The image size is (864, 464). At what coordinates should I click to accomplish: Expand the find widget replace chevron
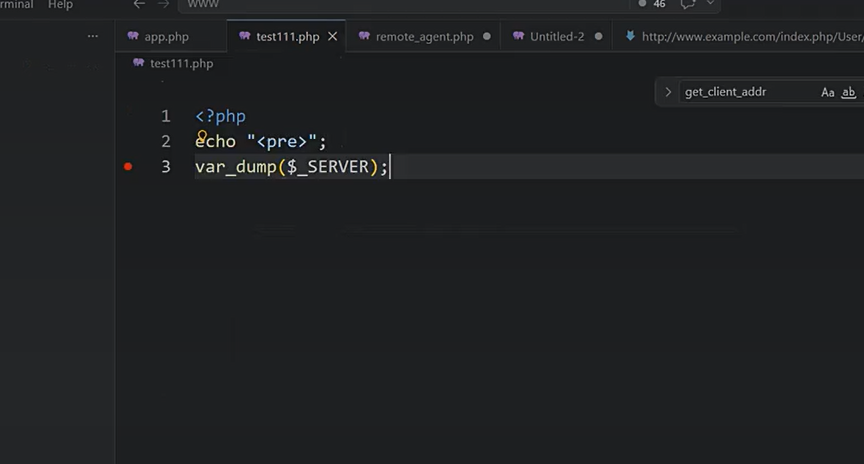[x=668, y=92]
